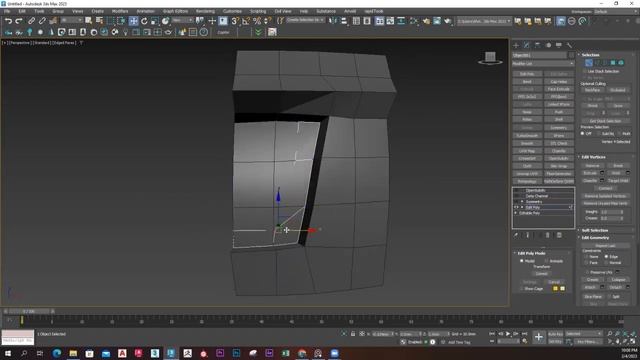Image resolution: width=640 pixels, height=360 pixels.
Task: Switch to the Hierarchy command panel tab
Action: coord(538,45)
